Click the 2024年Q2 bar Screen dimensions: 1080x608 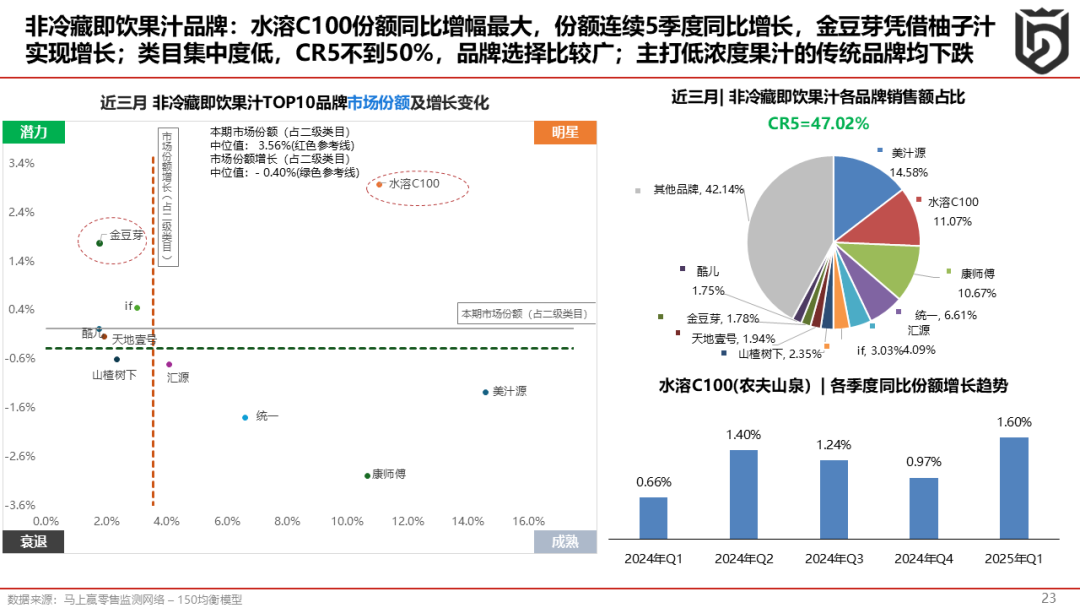(743, 494)
